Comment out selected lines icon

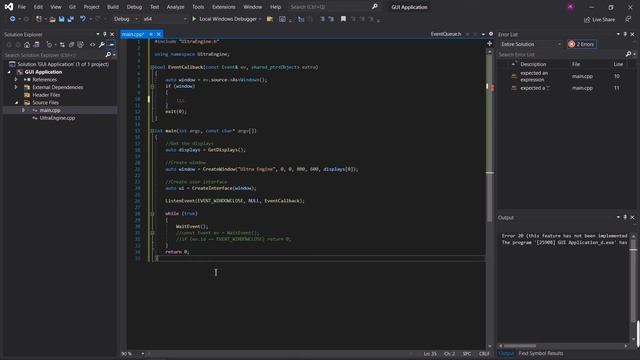coord(322,19)
